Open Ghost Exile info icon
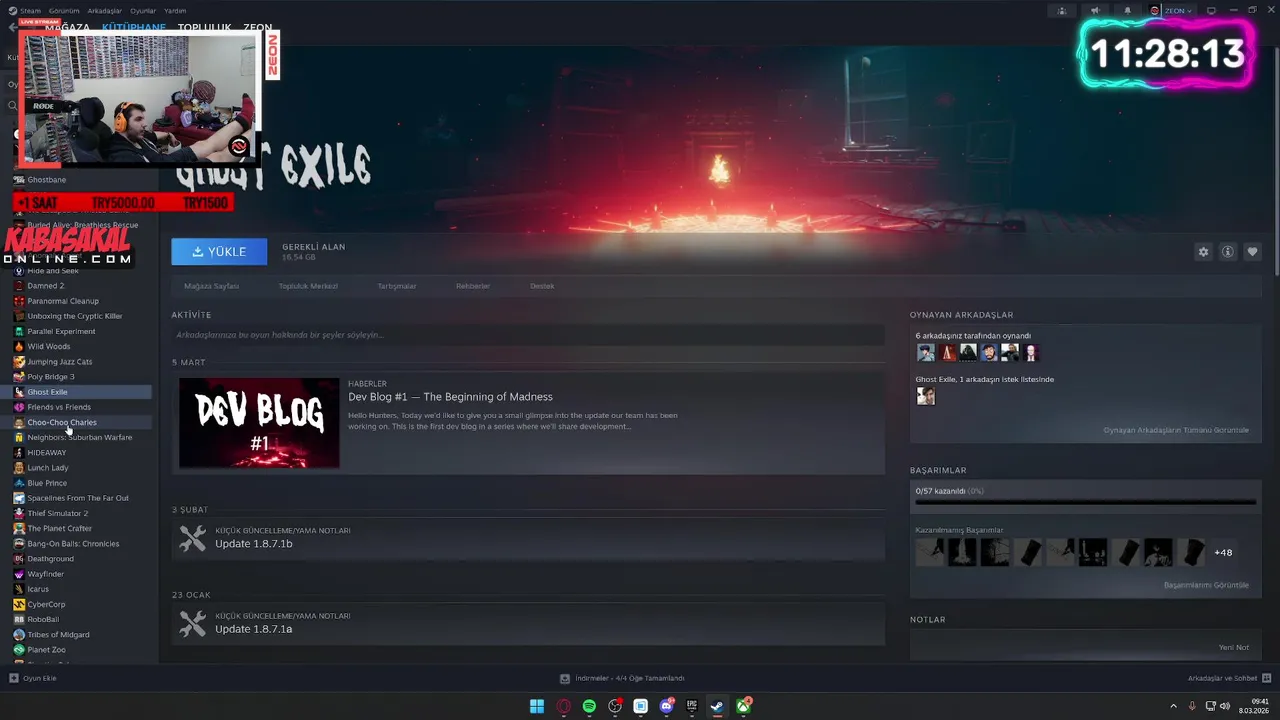Image resolution: width=1280 pixels, height=720 pixels. click(x=1228, y=252)
